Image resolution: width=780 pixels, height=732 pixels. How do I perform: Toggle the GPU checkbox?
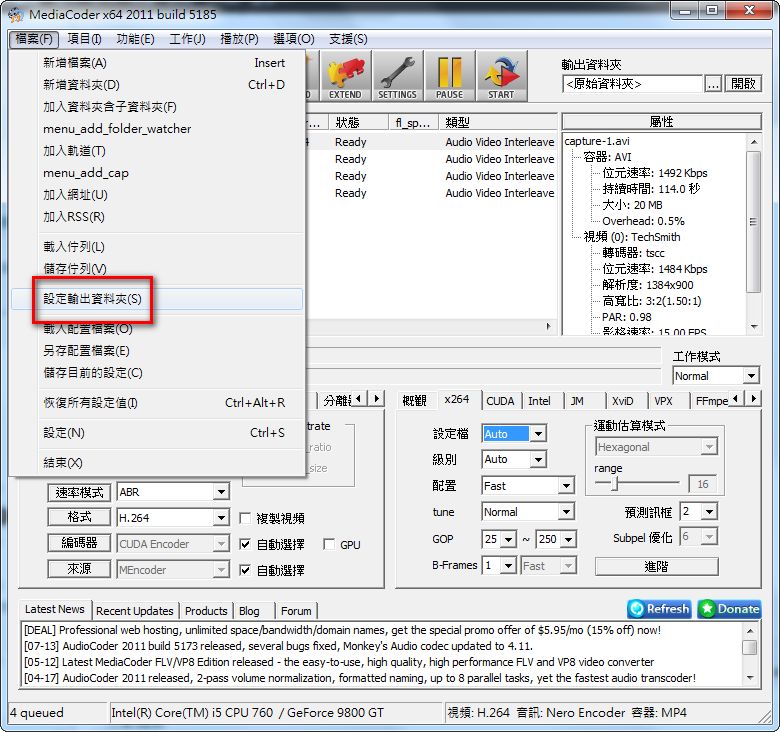[x=328, y=545]
